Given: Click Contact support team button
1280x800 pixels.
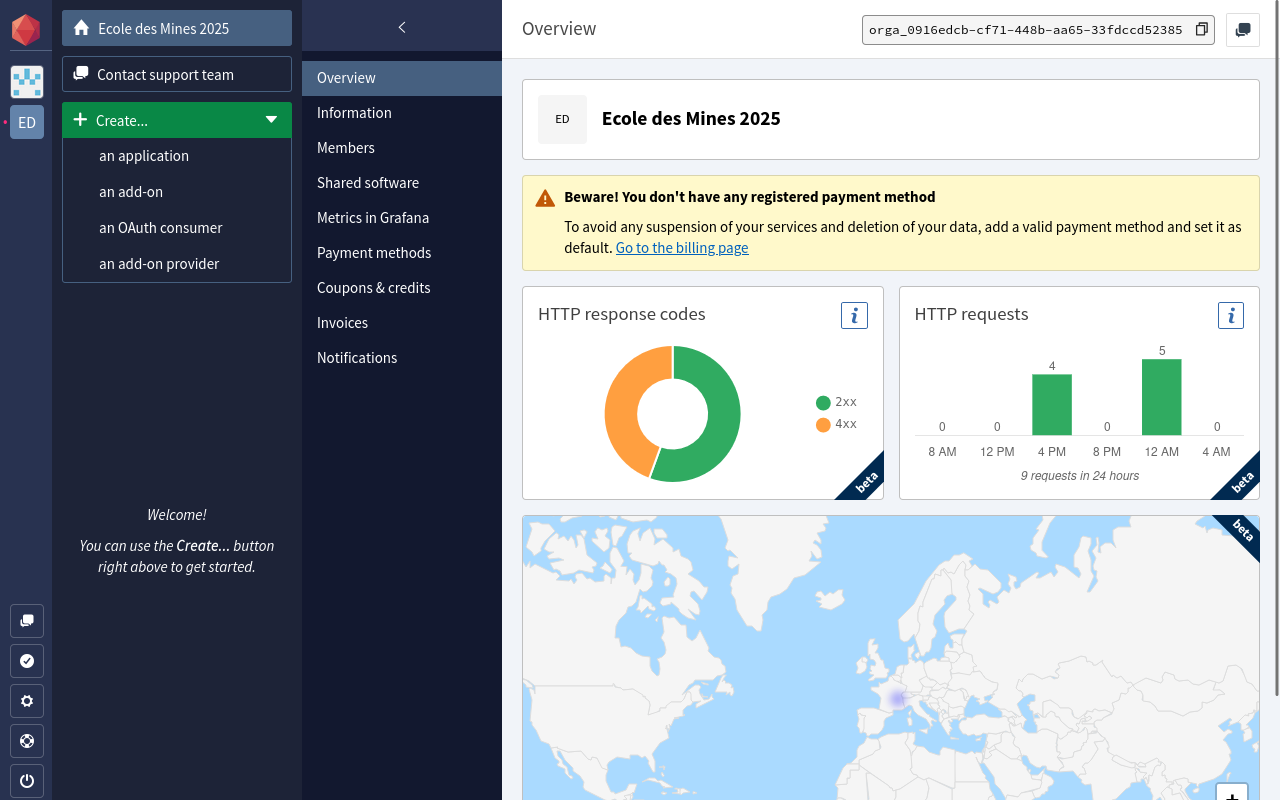Looking at the screenshot, I should [x=177, y=74].
